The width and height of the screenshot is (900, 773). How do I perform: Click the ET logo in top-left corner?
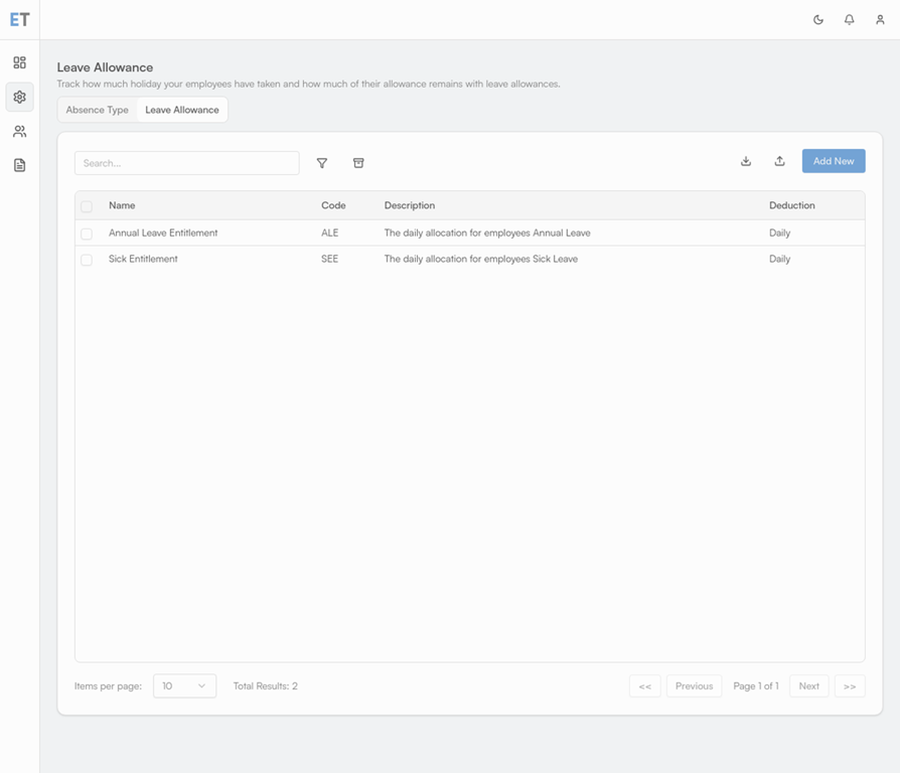coord(19,19)
